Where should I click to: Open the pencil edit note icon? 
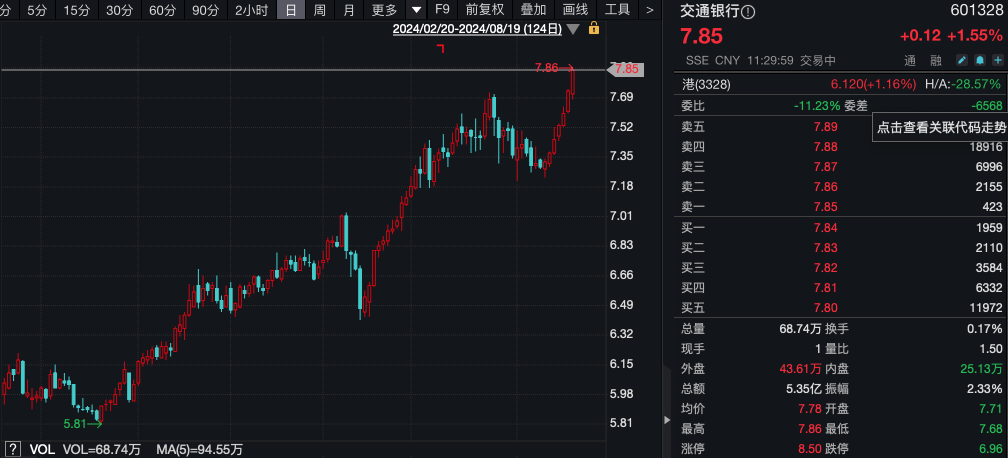(962, 60)
